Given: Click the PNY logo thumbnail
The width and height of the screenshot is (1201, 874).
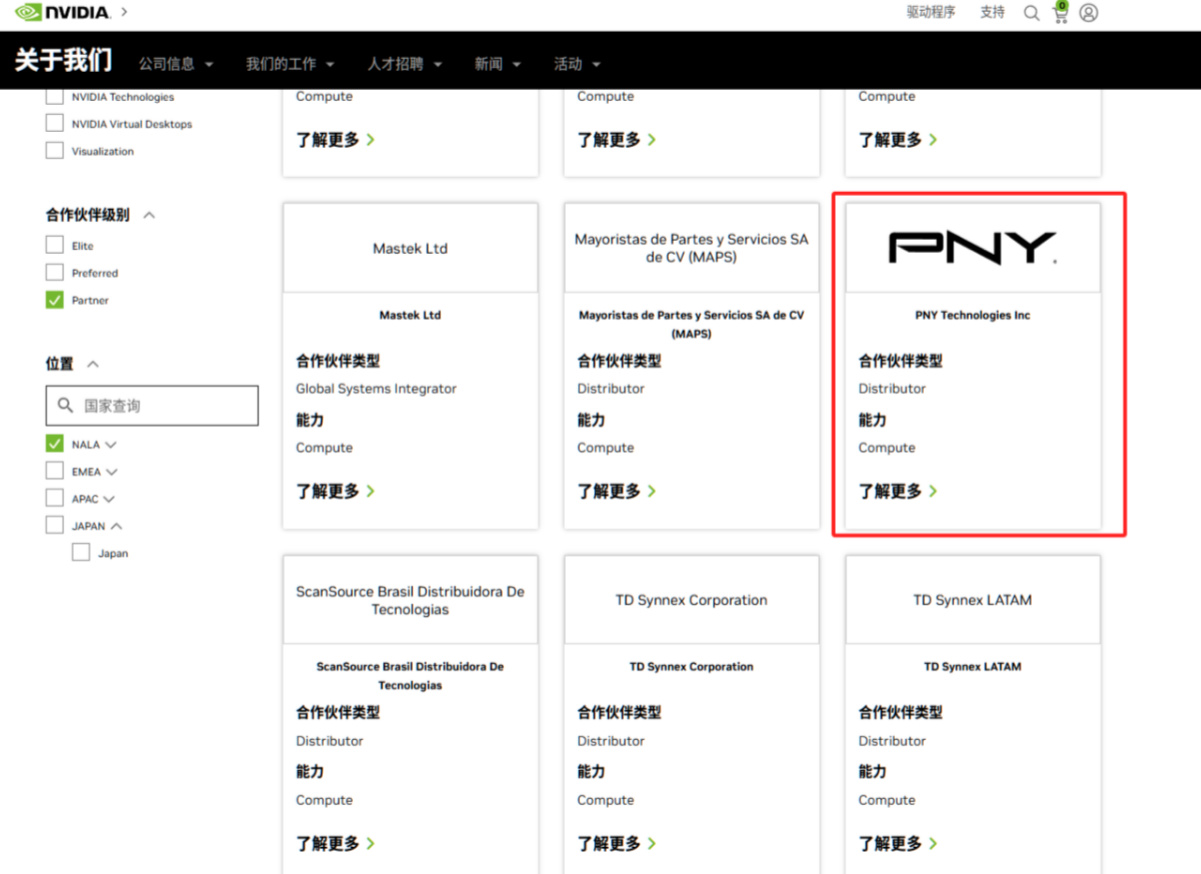Looking at the screenshot, I should point(973,248).
